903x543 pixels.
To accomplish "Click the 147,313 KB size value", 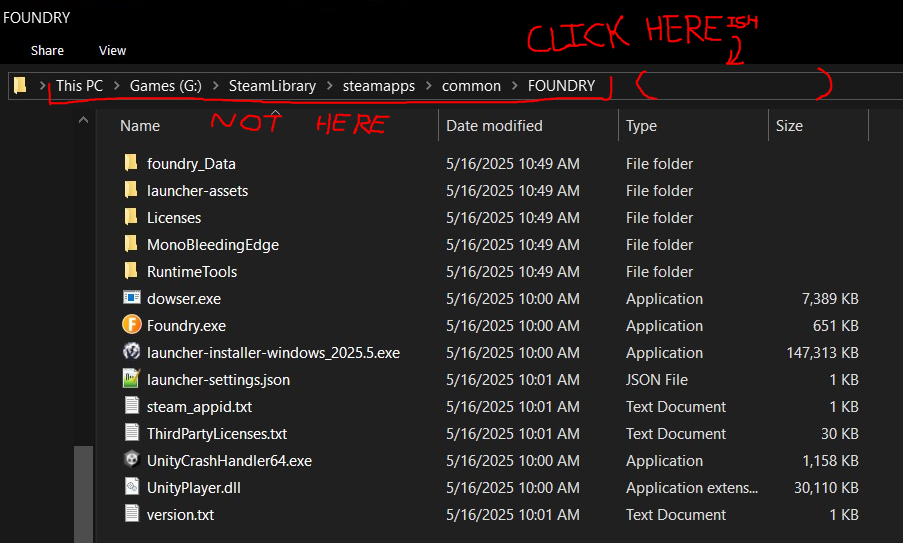I will point(822,353).
